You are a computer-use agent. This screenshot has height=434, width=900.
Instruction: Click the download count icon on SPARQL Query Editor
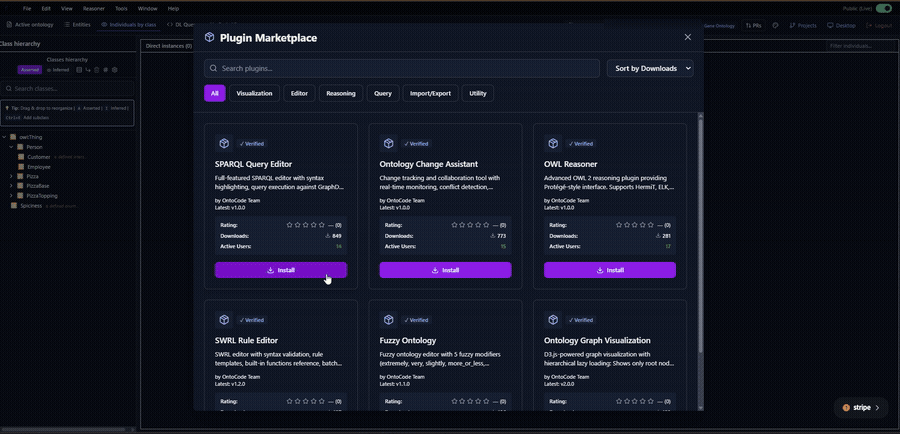click(x=328, y=236)
